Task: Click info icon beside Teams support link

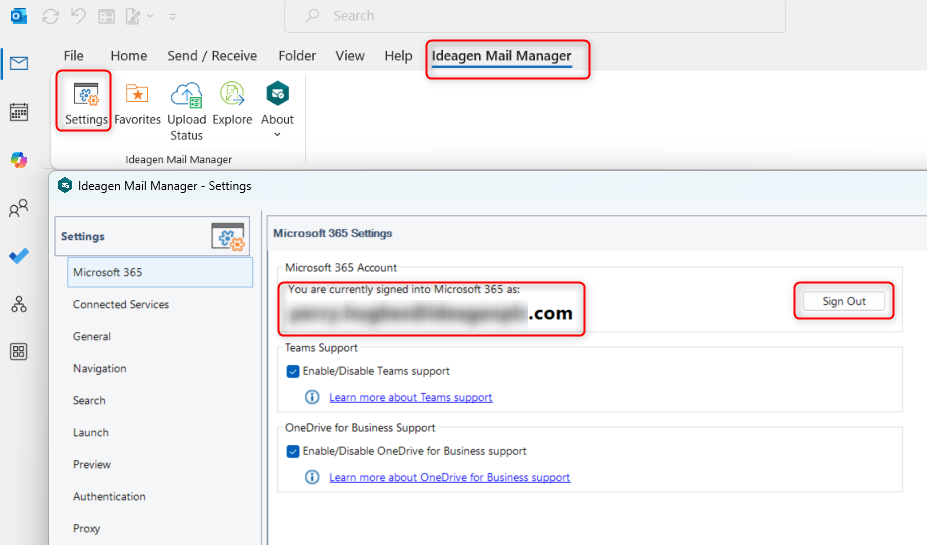Action: (312, 397)
